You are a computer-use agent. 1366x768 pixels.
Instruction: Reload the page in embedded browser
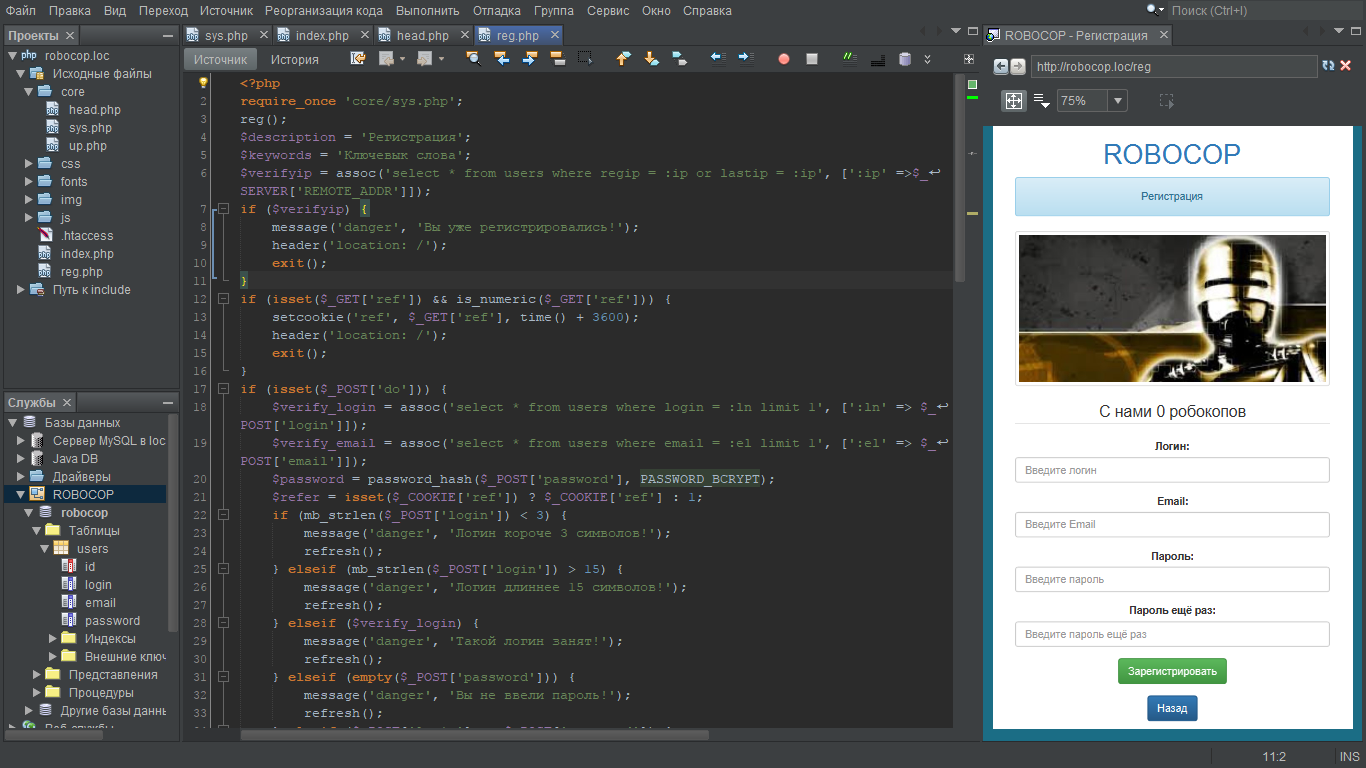coord(1328,66)
